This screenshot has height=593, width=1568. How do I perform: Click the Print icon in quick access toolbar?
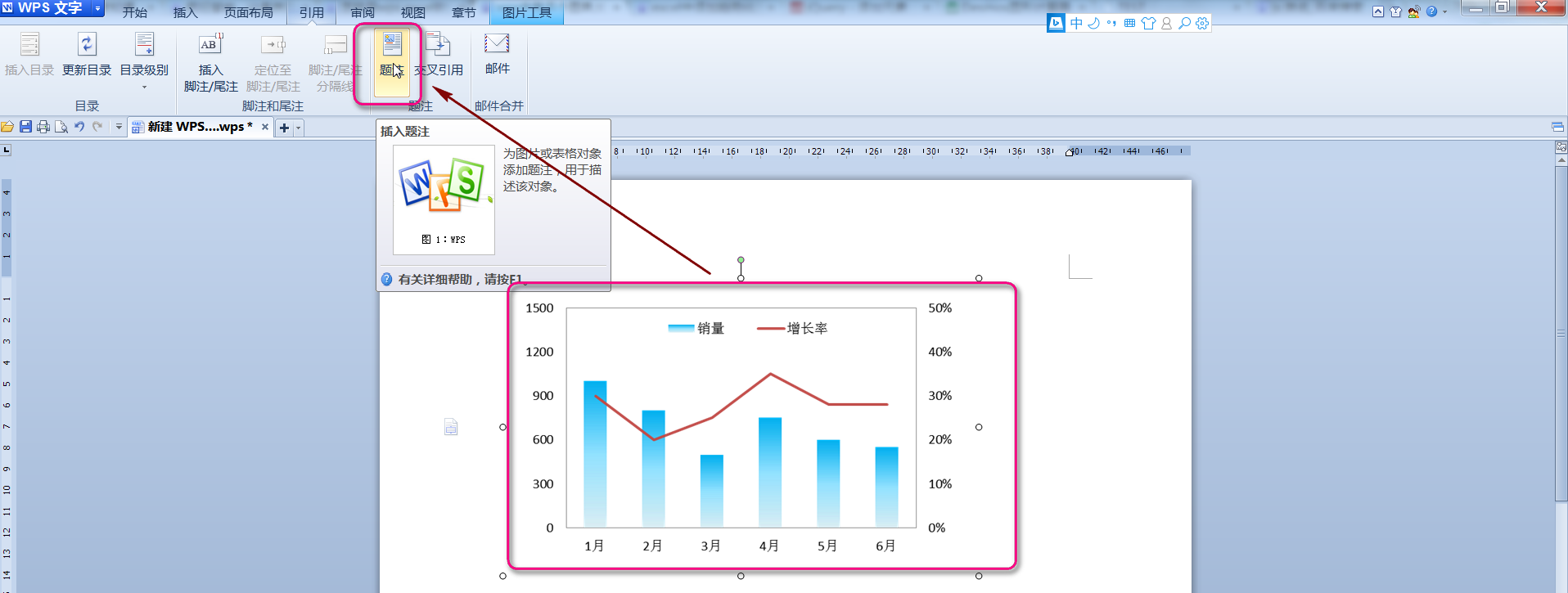coord(43,127)
